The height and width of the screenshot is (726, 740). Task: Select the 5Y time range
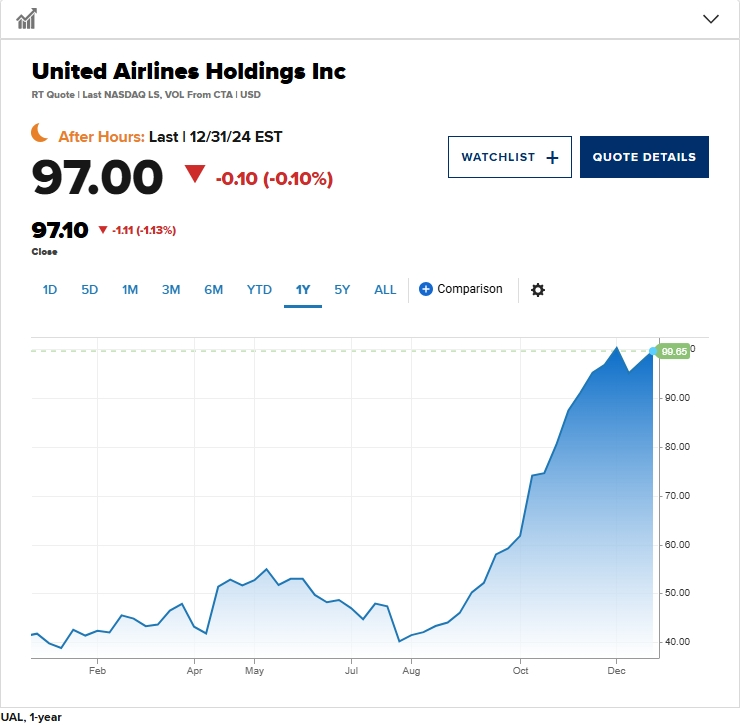click(342, 290)
